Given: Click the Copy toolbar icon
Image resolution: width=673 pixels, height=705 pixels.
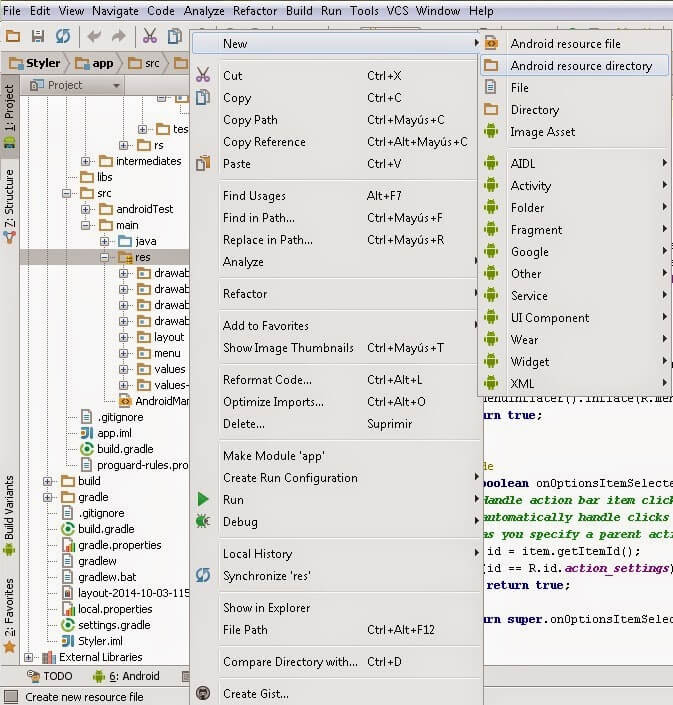Looking at the screenshot, I should coord(174,36).
